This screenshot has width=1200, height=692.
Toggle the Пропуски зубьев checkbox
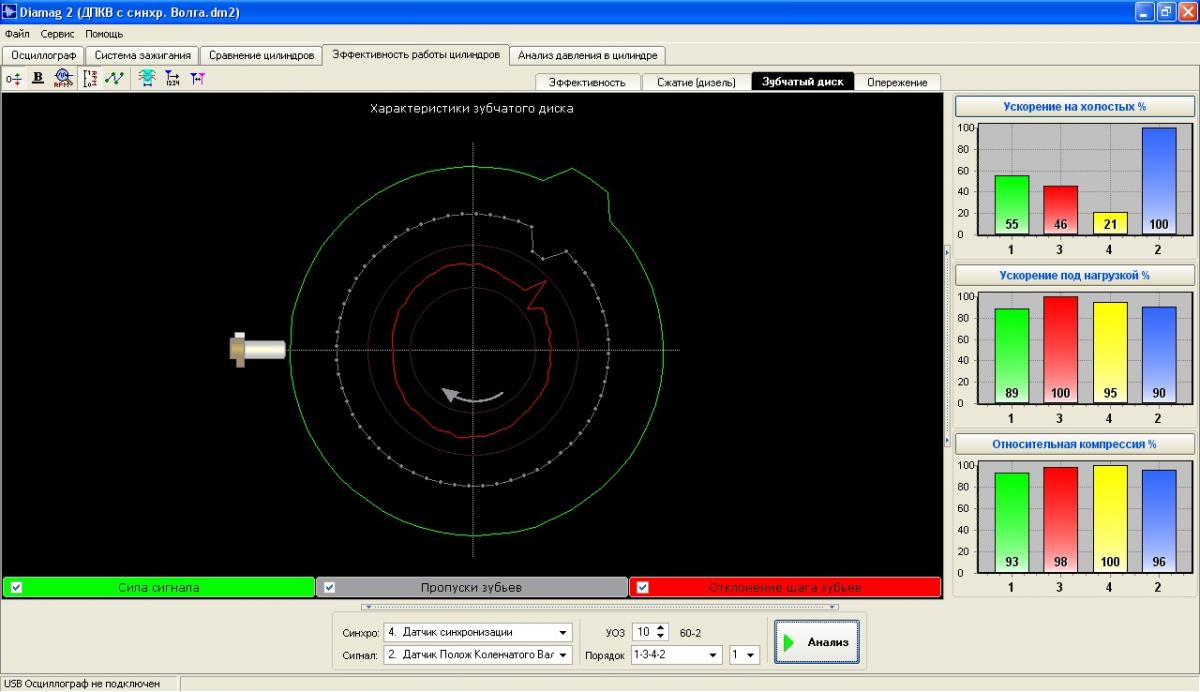[x=329, y=587]
